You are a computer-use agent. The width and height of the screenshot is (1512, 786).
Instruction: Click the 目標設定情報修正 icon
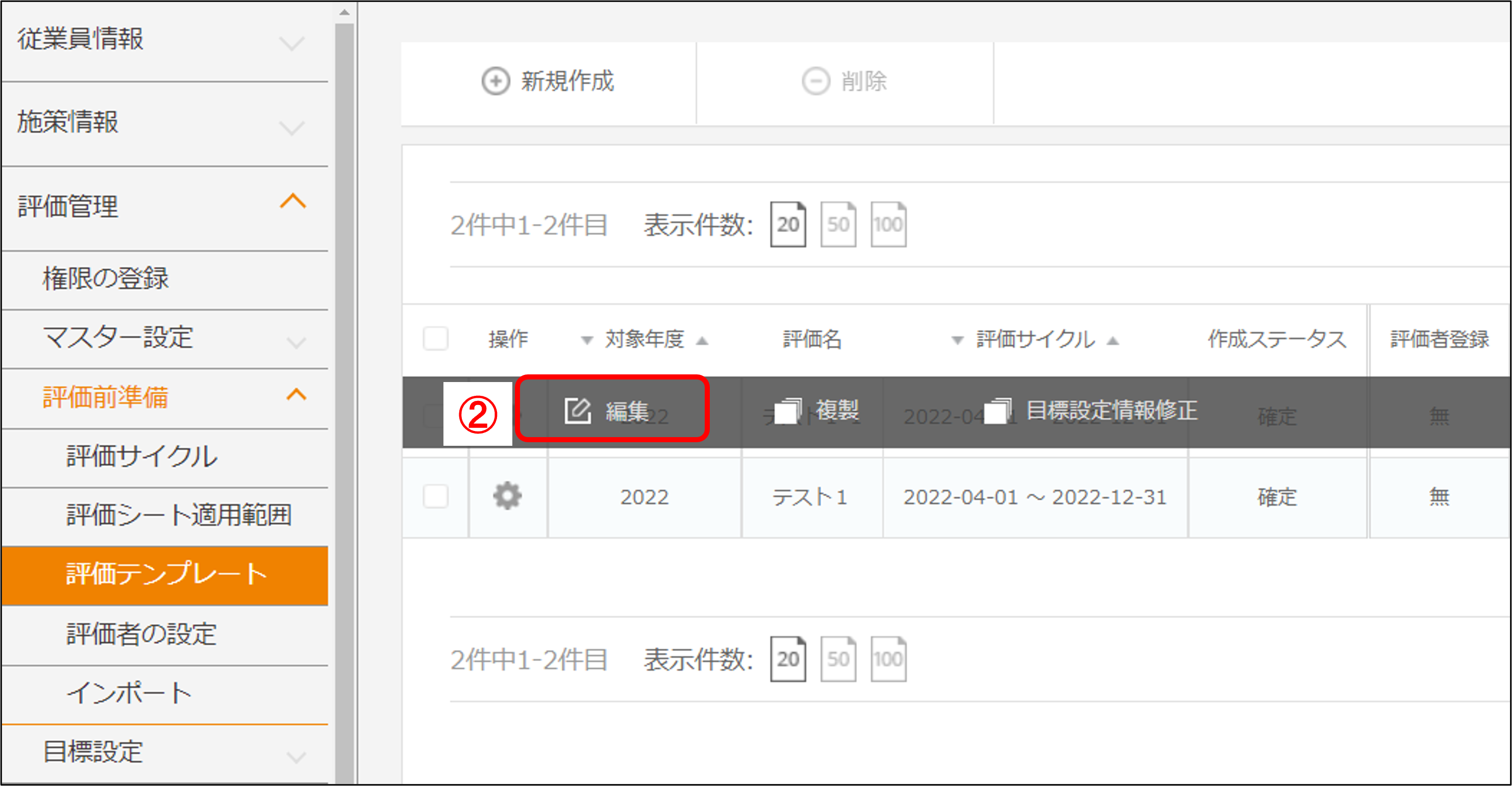997,411
